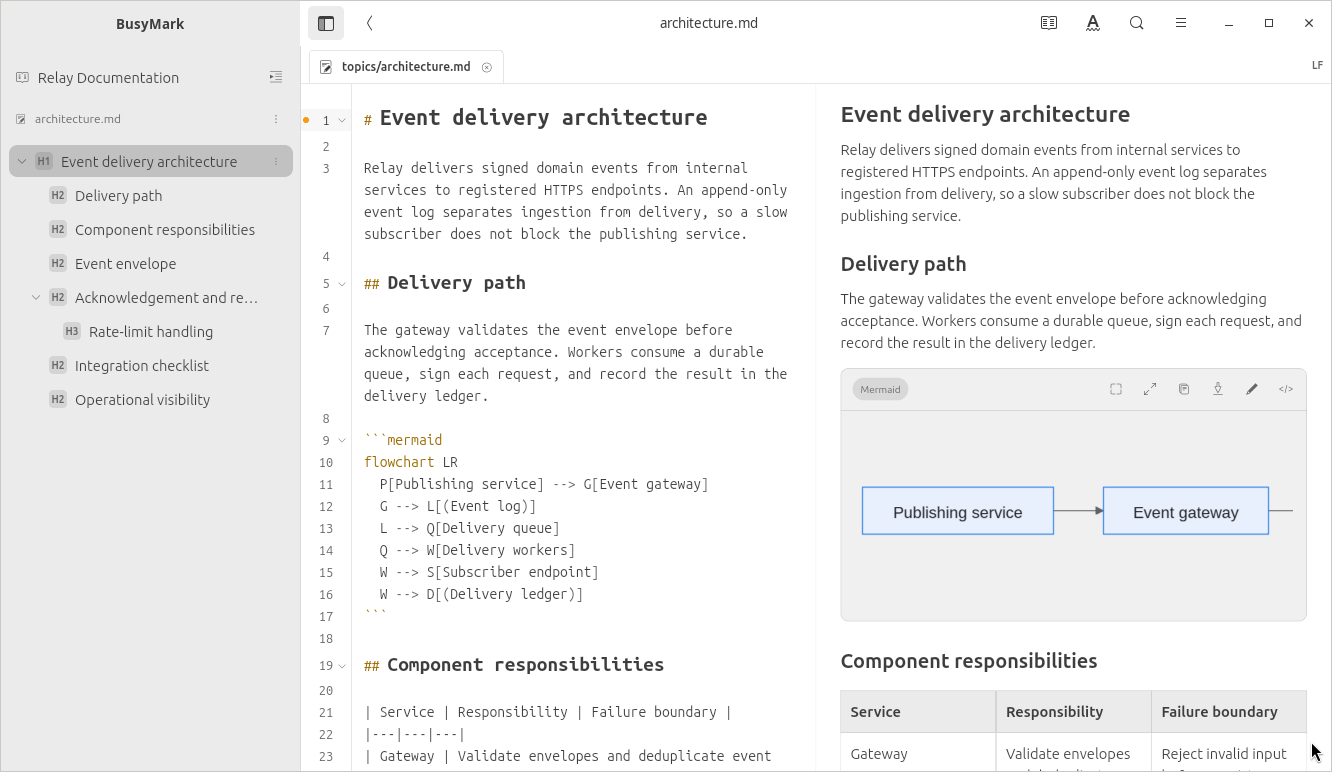Open the hamburger main menu
Viewport: 1332px width, 772px height.
1181,23
